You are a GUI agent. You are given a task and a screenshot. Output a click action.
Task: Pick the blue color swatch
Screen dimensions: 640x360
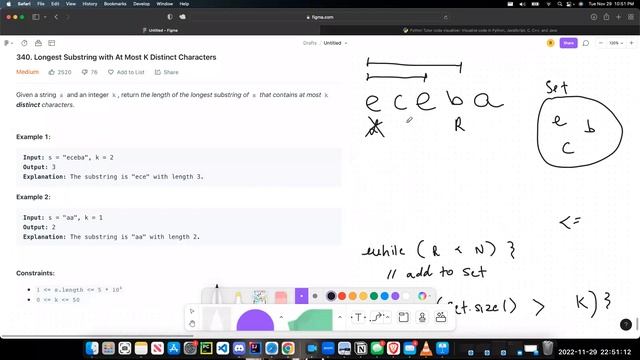coord(384,296)
